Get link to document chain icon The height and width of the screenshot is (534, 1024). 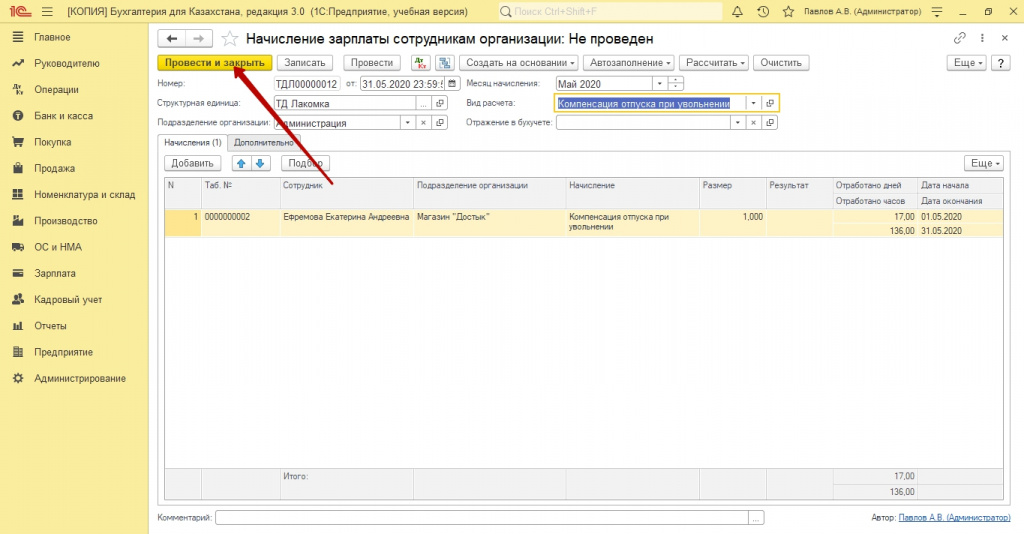[959, 38]
